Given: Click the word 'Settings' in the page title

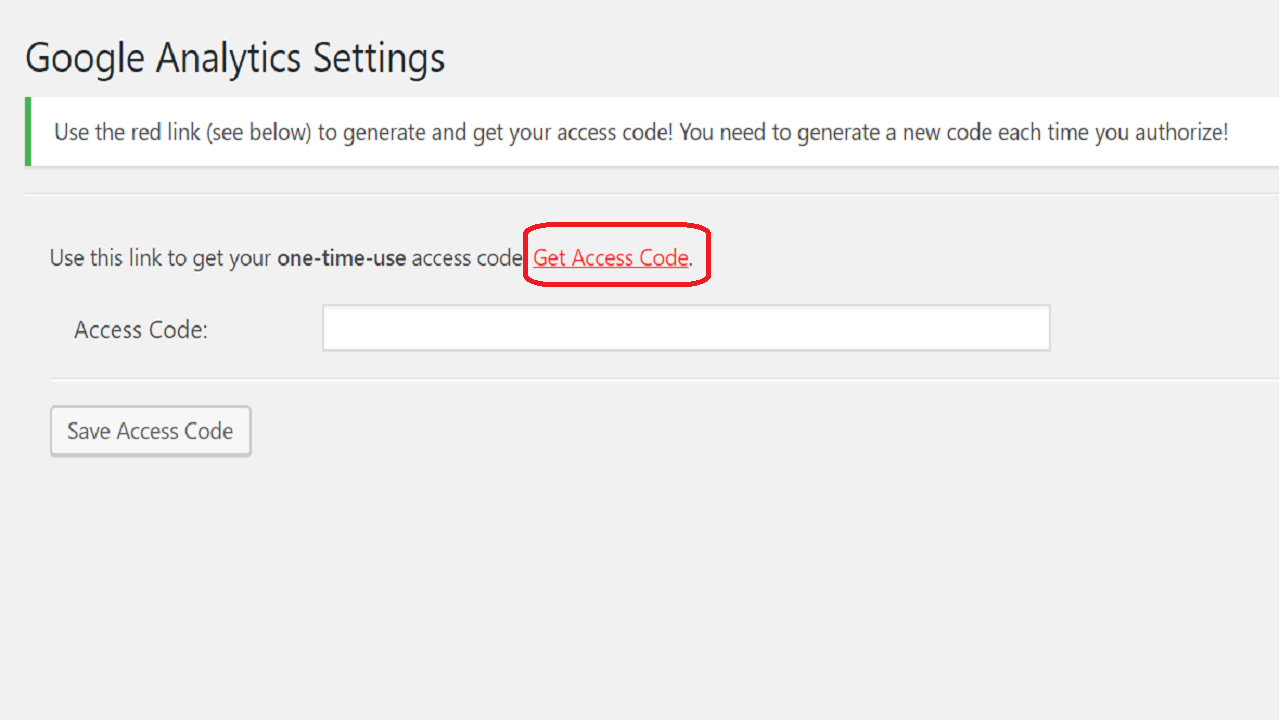Looking at the screenshot, I should (x=379, y=58).
